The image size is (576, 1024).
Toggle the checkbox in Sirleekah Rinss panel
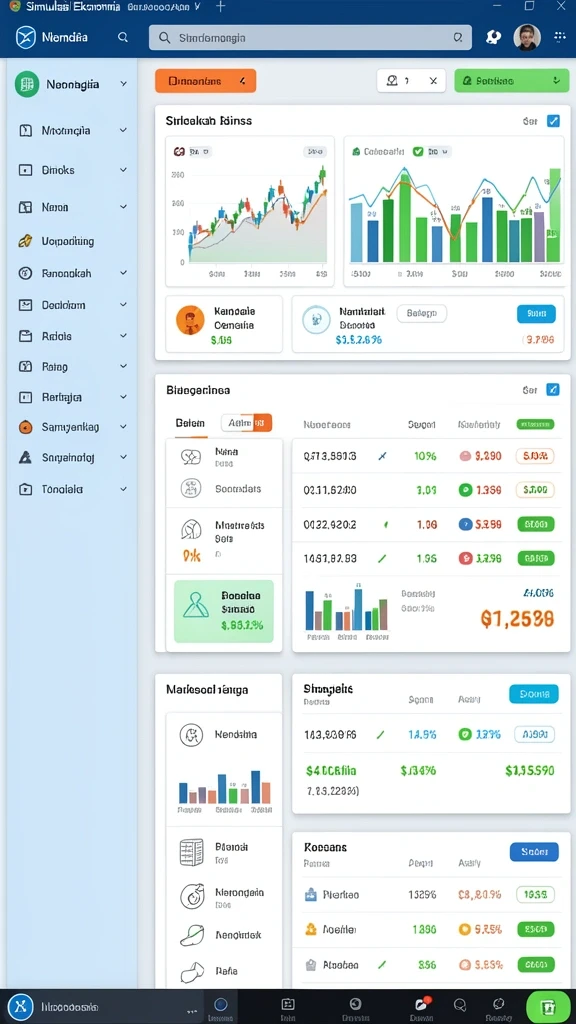tap(553, 121)
